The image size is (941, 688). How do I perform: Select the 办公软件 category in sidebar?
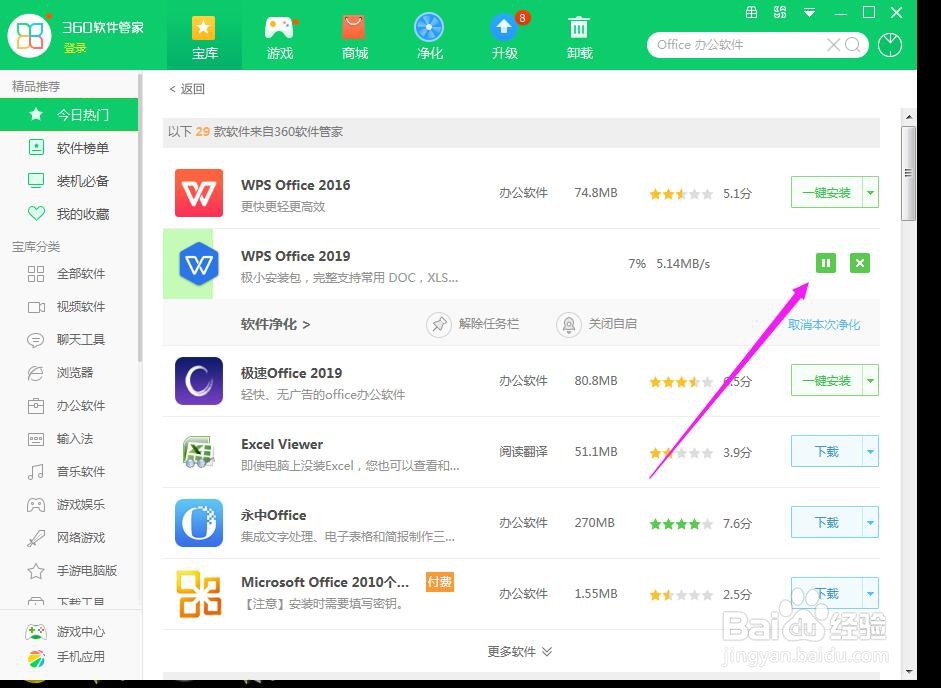pos(69,406)
